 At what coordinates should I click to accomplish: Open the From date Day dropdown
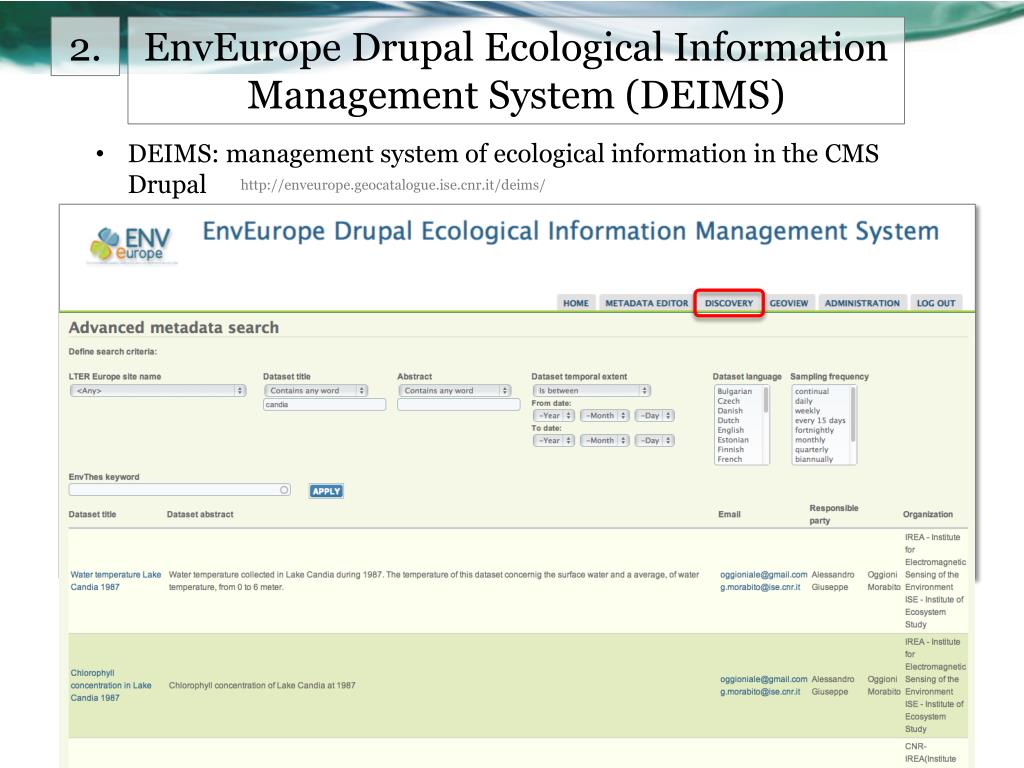coord(654,415)
